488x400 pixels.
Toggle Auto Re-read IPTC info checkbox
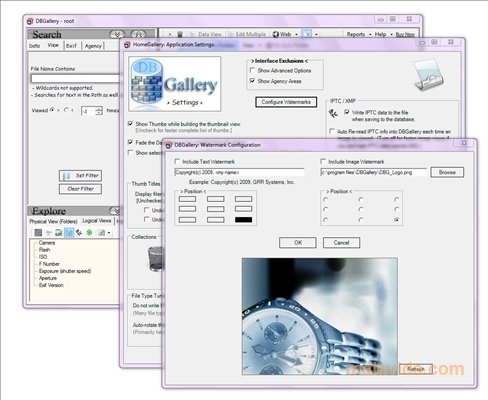click(x=332, y=131)
